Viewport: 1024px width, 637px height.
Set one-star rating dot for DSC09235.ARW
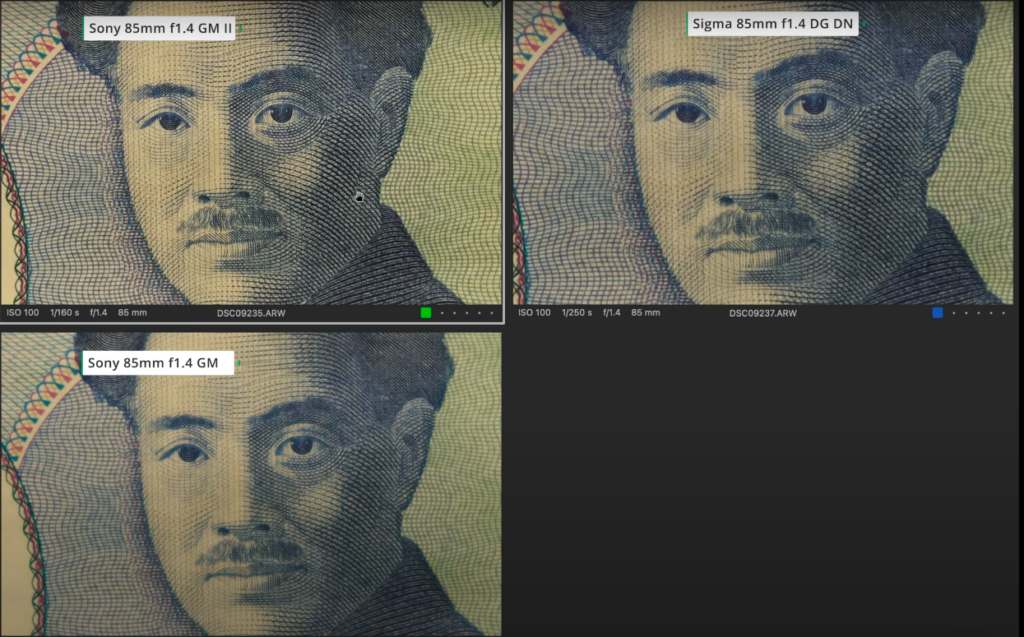[442, 313]
